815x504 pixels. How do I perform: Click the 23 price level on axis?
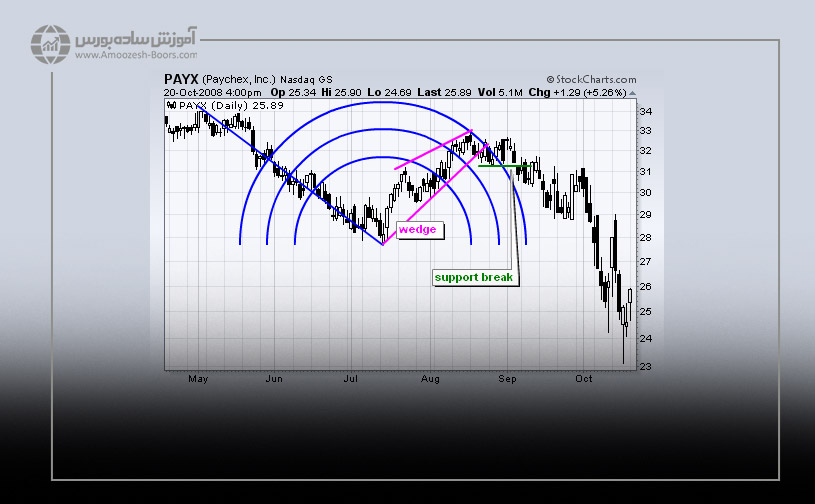[645, 366]
